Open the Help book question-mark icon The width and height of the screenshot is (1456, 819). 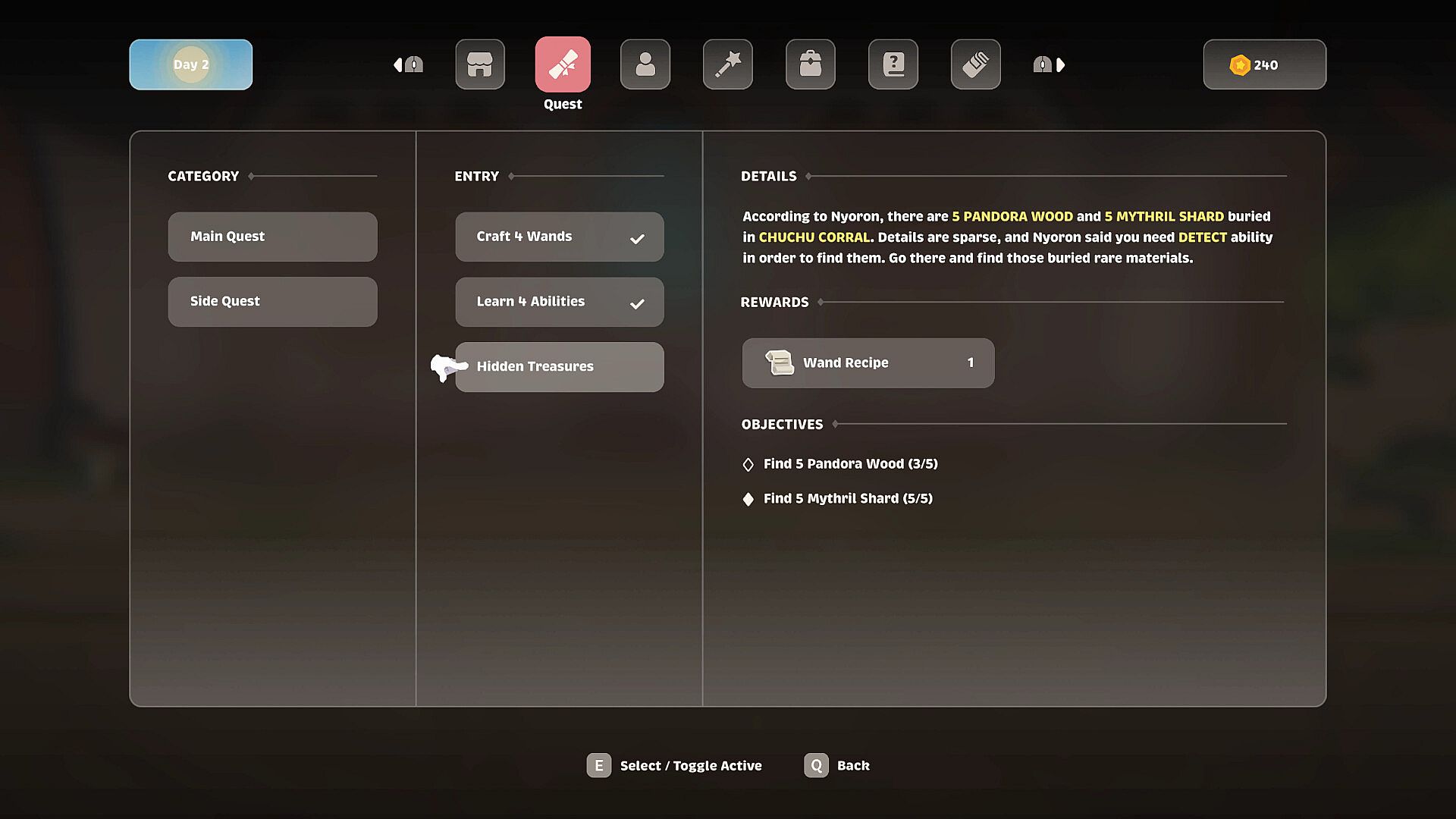click(893, 64)
